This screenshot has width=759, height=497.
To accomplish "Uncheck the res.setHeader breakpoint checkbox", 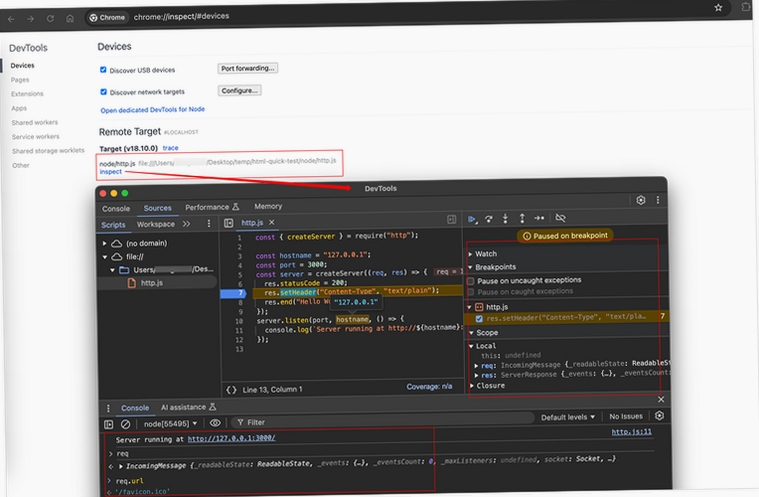I will point(479,318).
